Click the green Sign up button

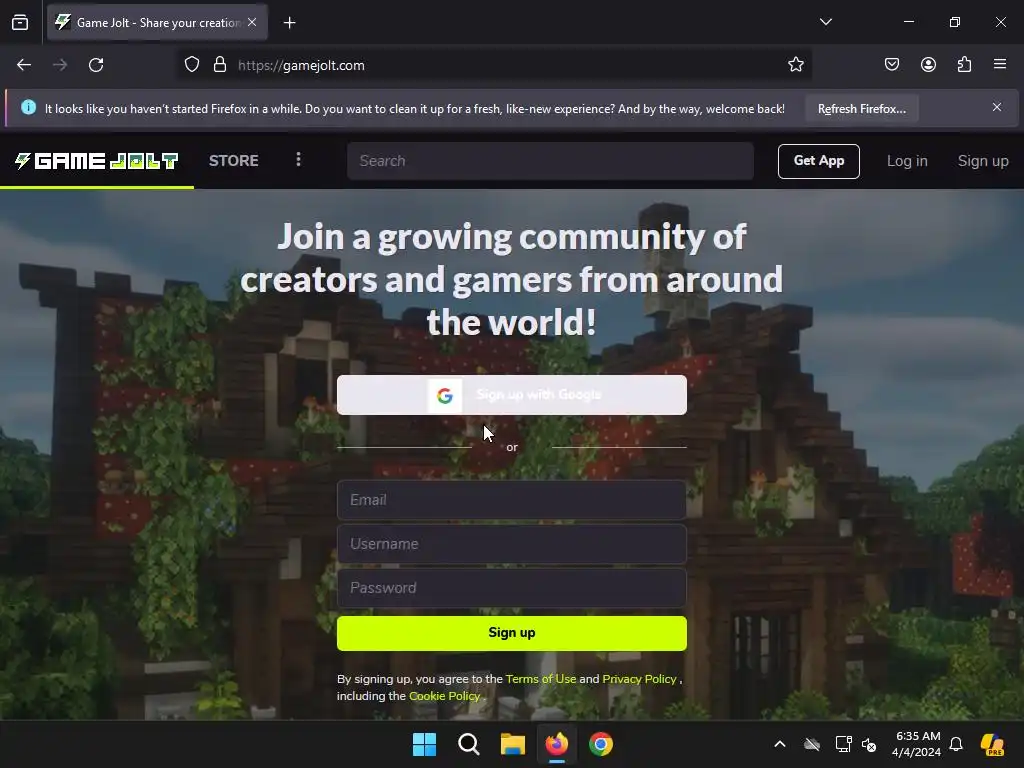tap(511, 633)
